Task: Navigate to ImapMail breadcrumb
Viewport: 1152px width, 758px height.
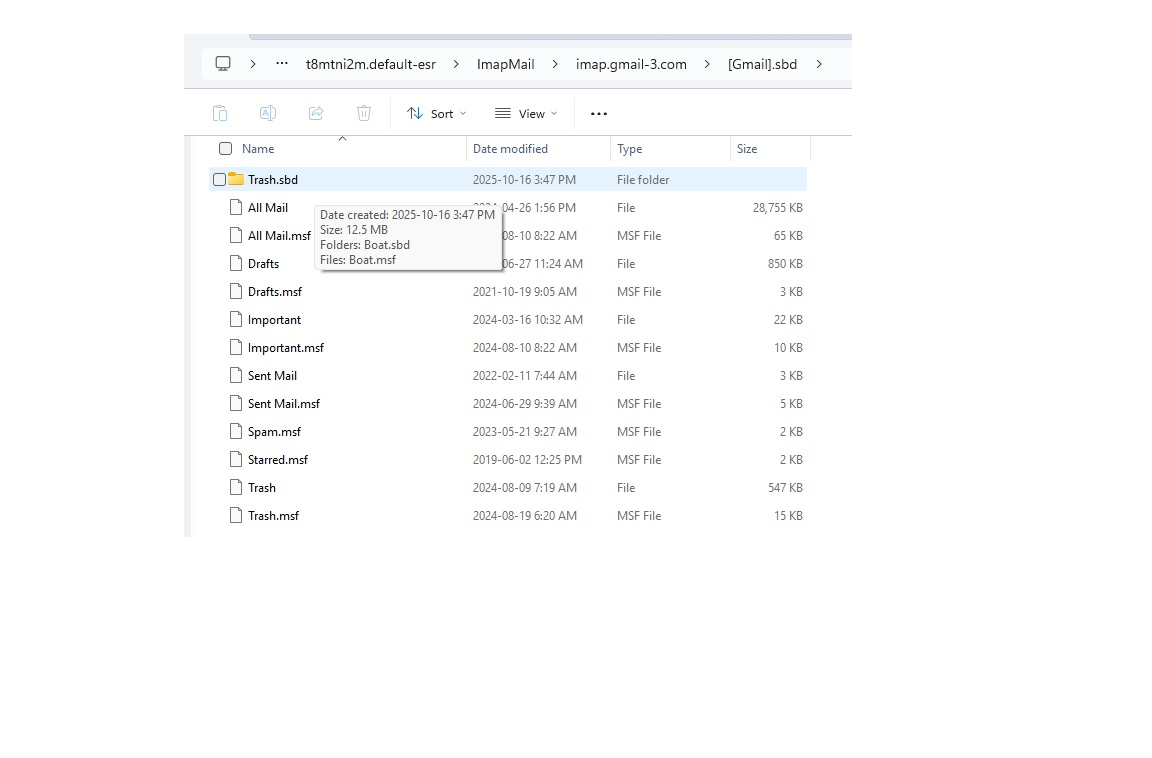Action: point(505,64)
